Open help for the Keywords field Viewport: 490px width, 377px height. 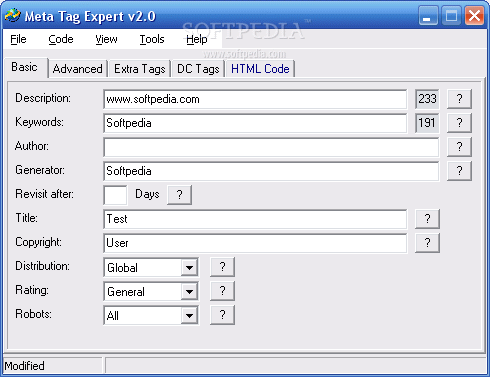point(459,123)
